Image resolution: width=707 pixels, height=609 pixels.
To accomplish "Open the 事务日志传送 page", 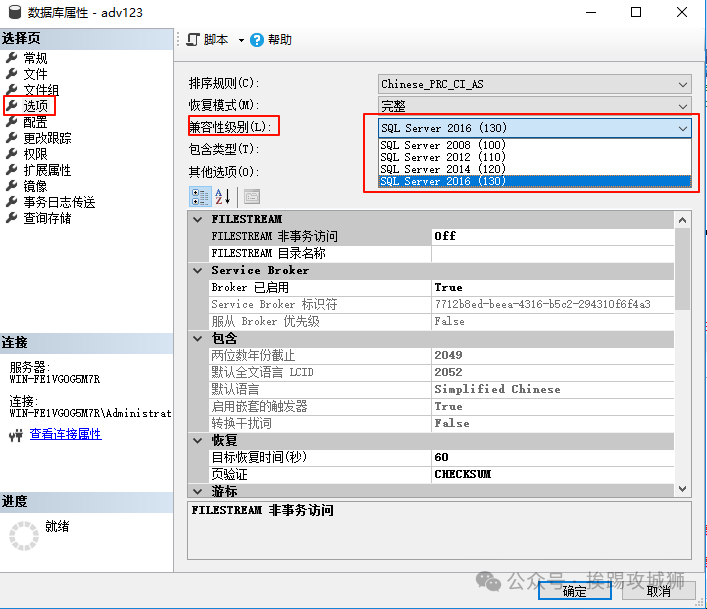I will (59, 202).
